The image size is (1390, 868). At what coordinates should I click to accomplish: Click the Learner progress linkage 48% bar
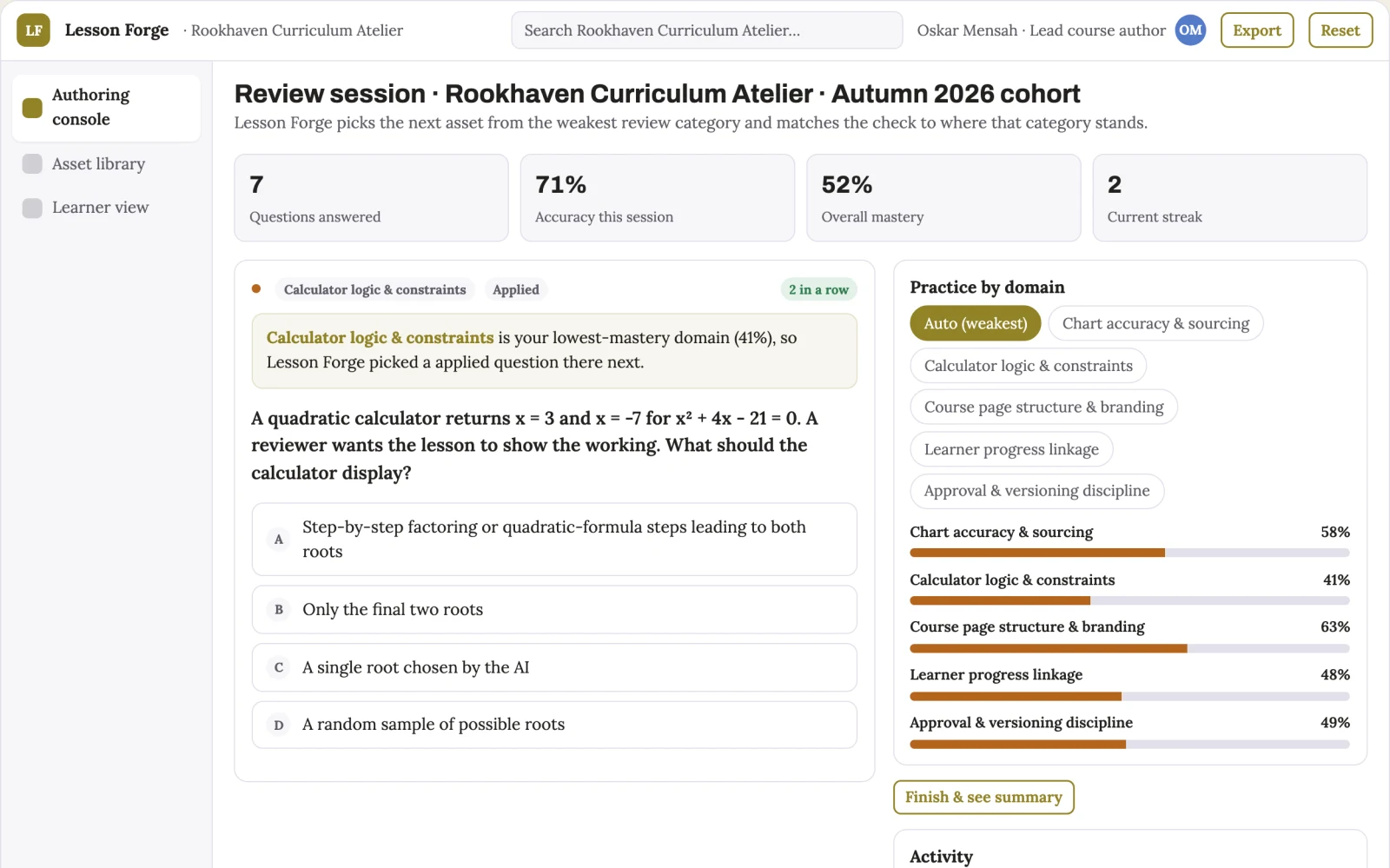[x=1129, y=696]
